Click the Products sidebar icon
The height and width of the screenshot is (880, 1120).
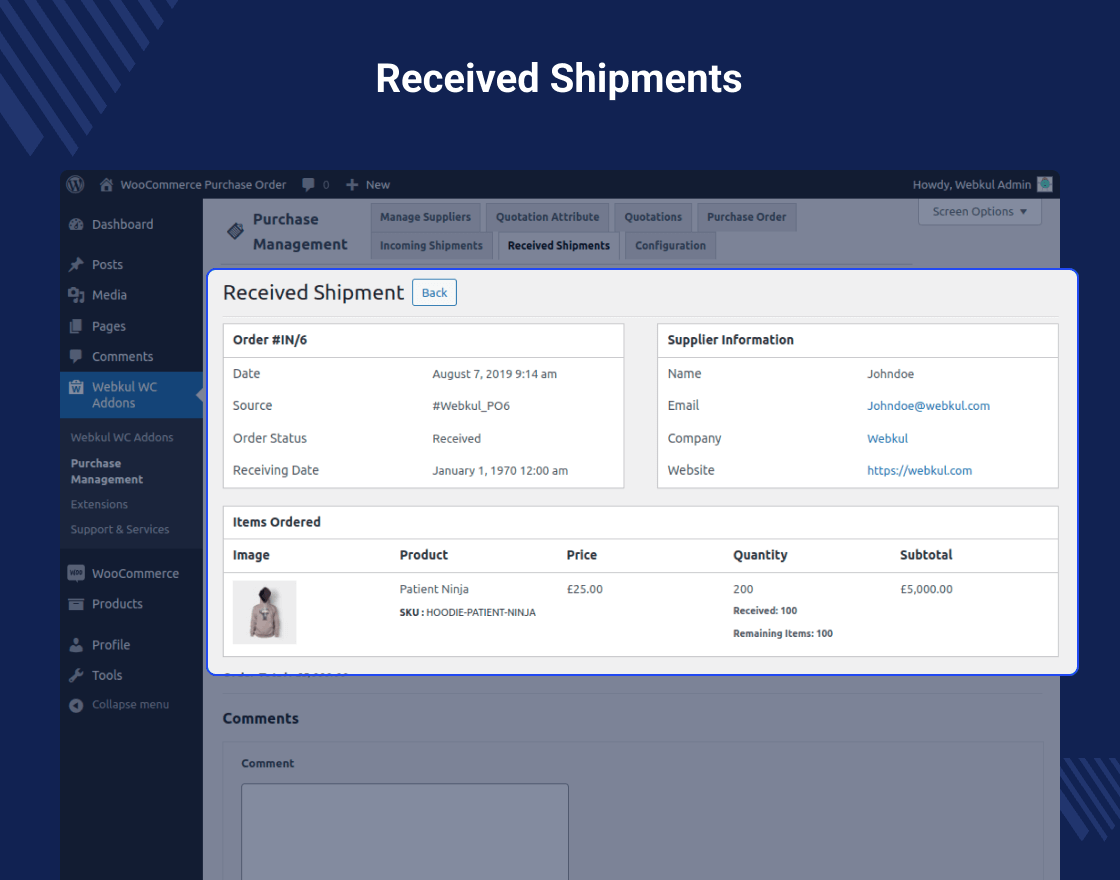(78, 604)
